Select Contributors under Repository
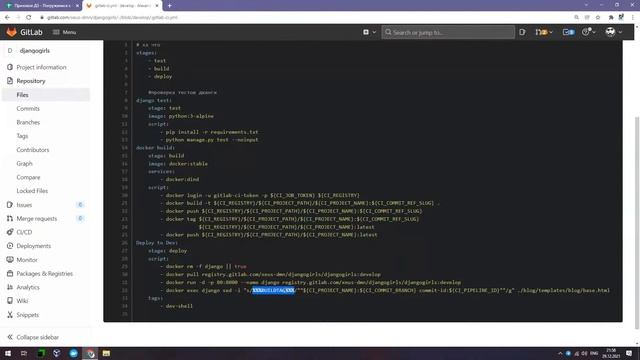This screenshot has width=640, height=360. coord(33,150)
